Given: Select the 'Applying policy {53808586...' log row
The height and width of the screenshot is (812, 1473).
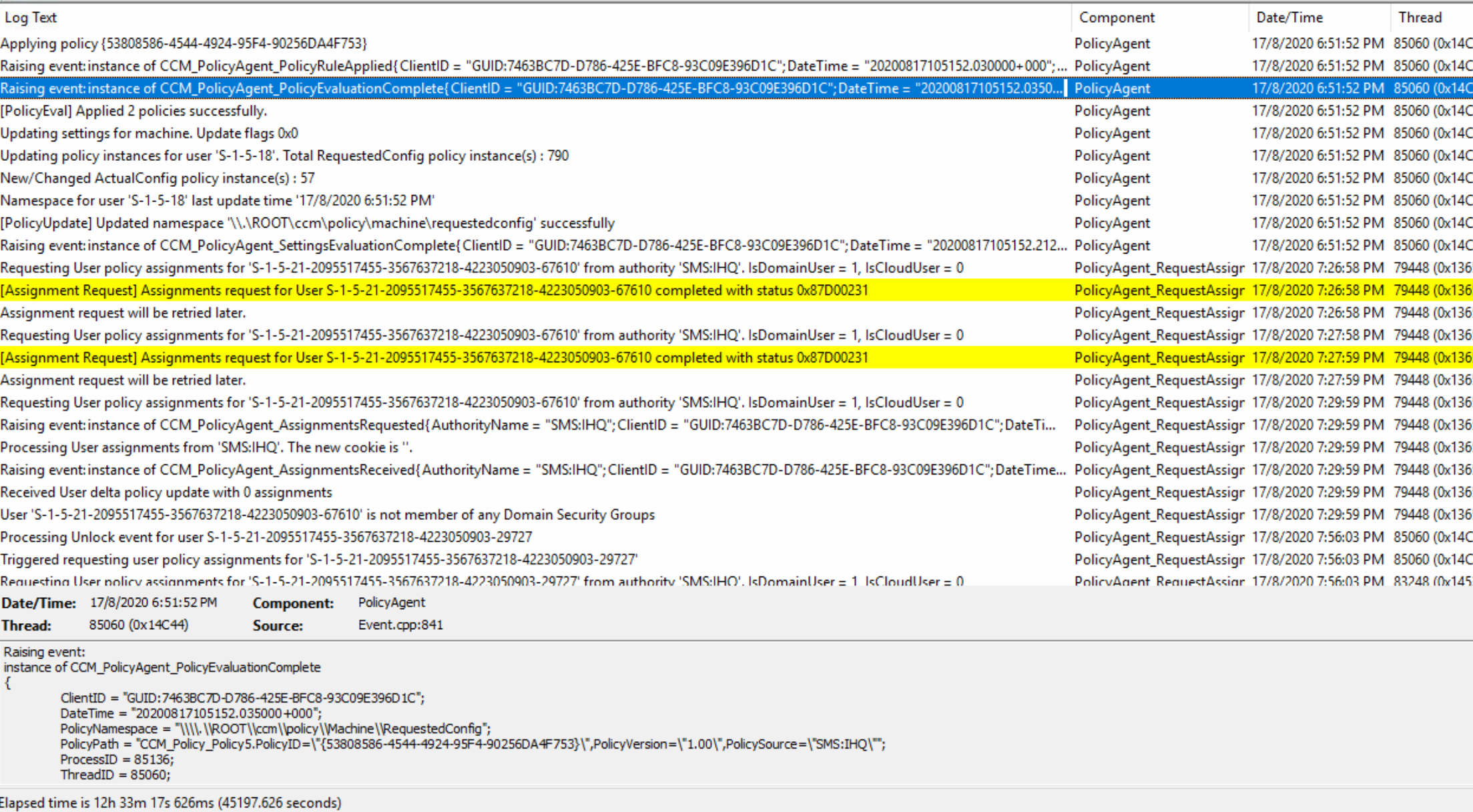Looking at the screenshot, I should coord(184,43).
